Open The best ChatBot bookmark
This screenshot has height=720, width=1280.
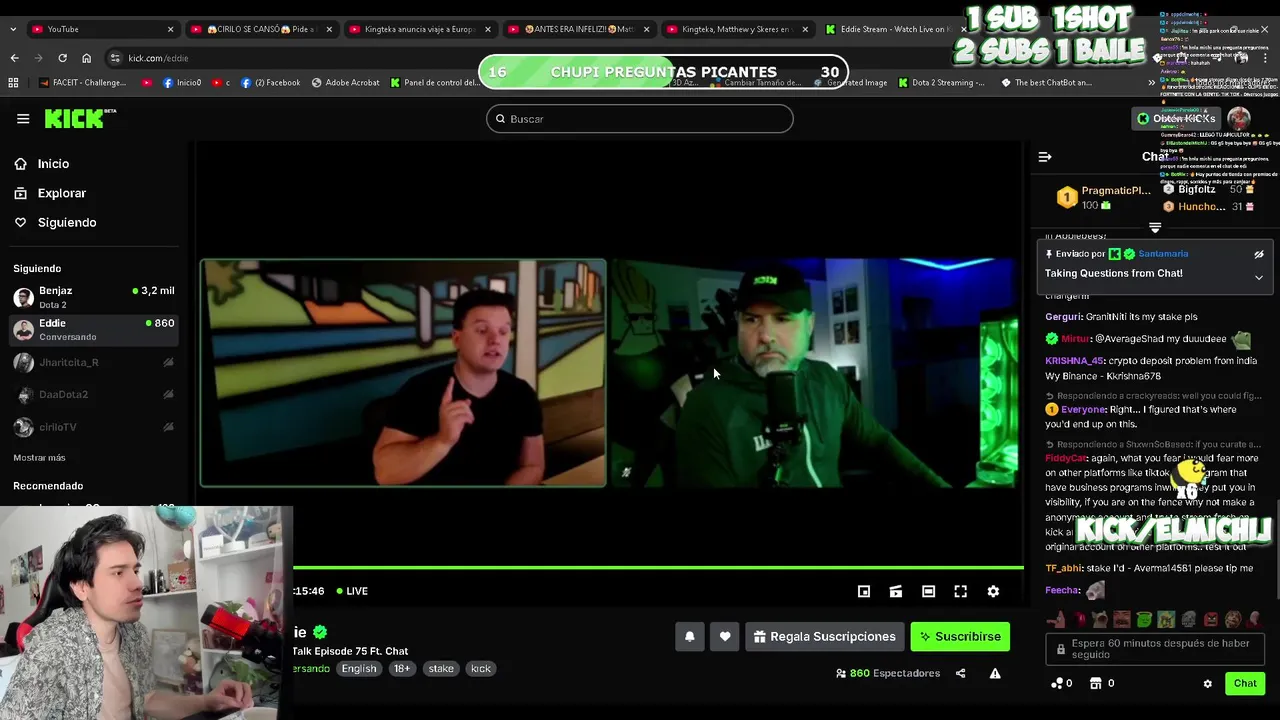(1047, 83)
